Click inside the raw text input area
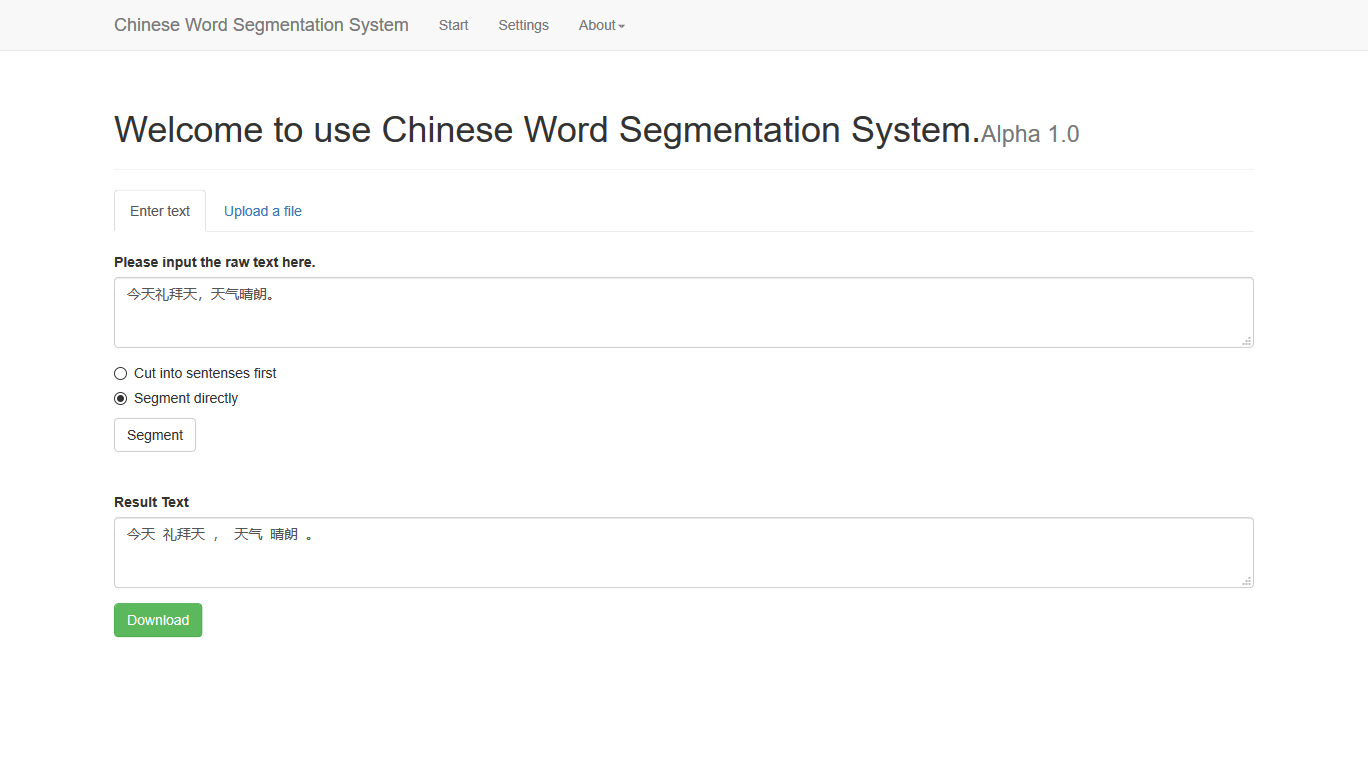1368x780 pixels. tap(683, 312)
